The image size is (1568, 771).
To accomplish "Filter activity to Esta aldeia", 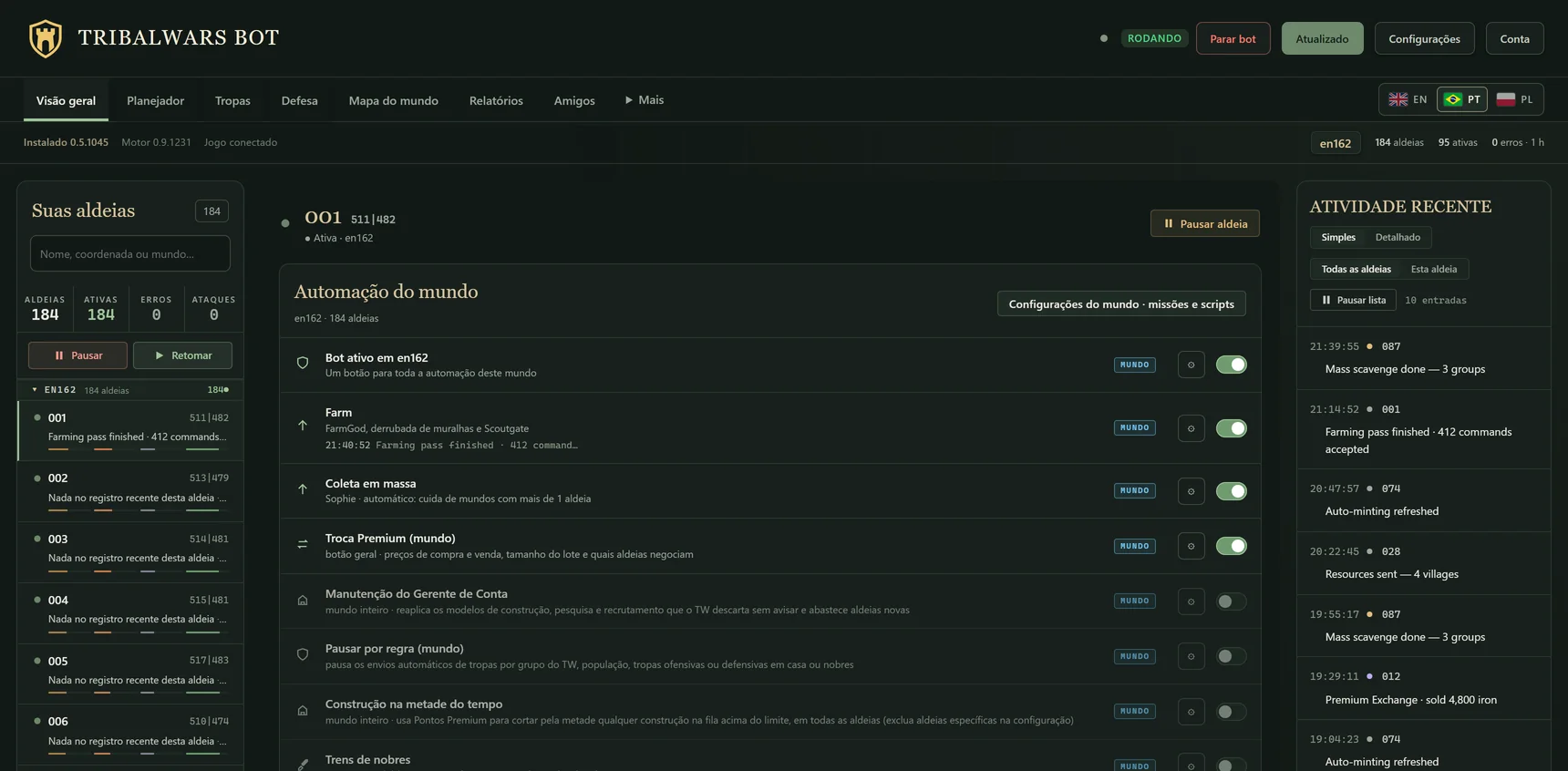I will pos(1434,269).
